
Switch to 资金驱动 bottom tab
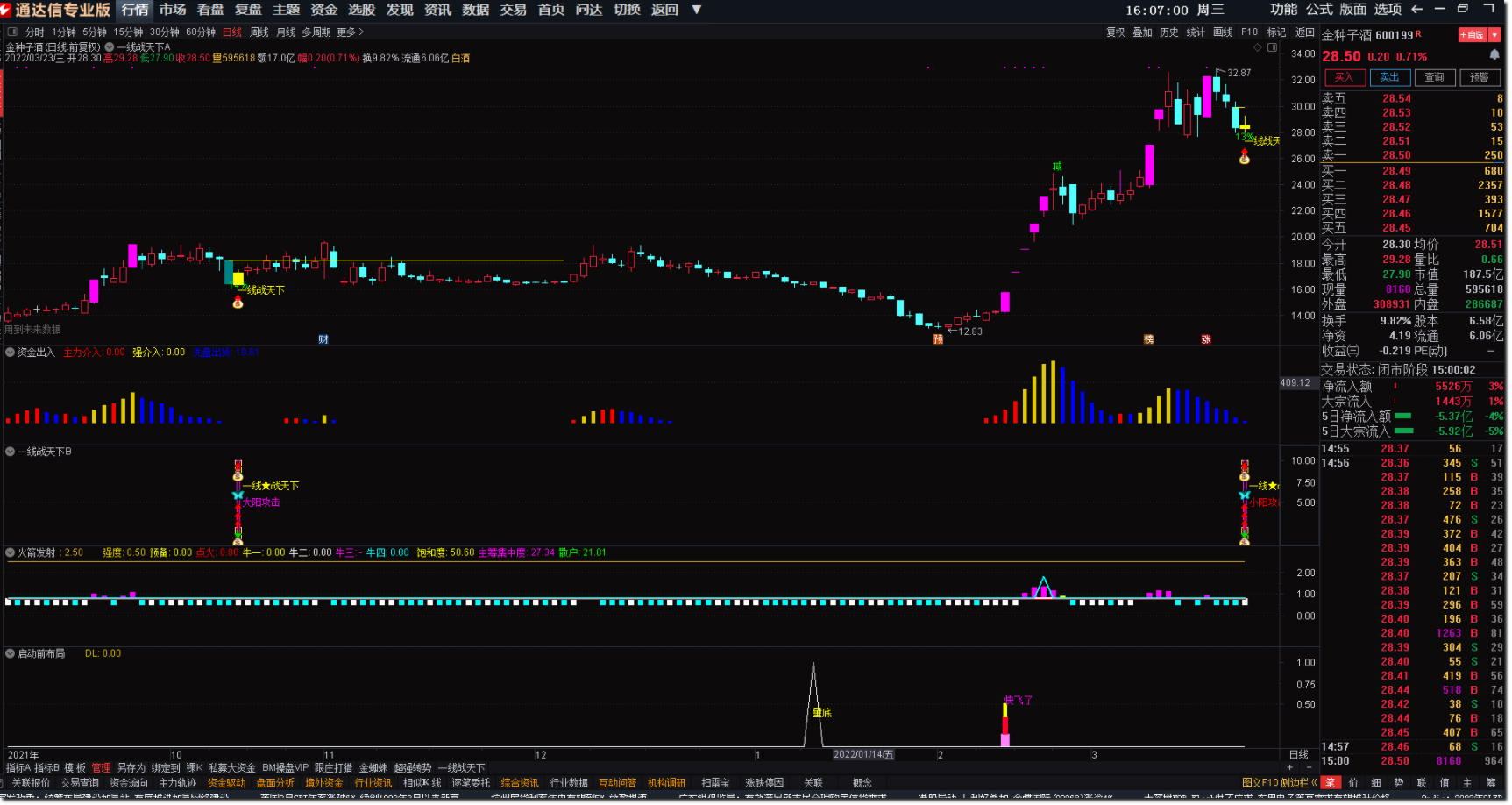pos(226,782)
